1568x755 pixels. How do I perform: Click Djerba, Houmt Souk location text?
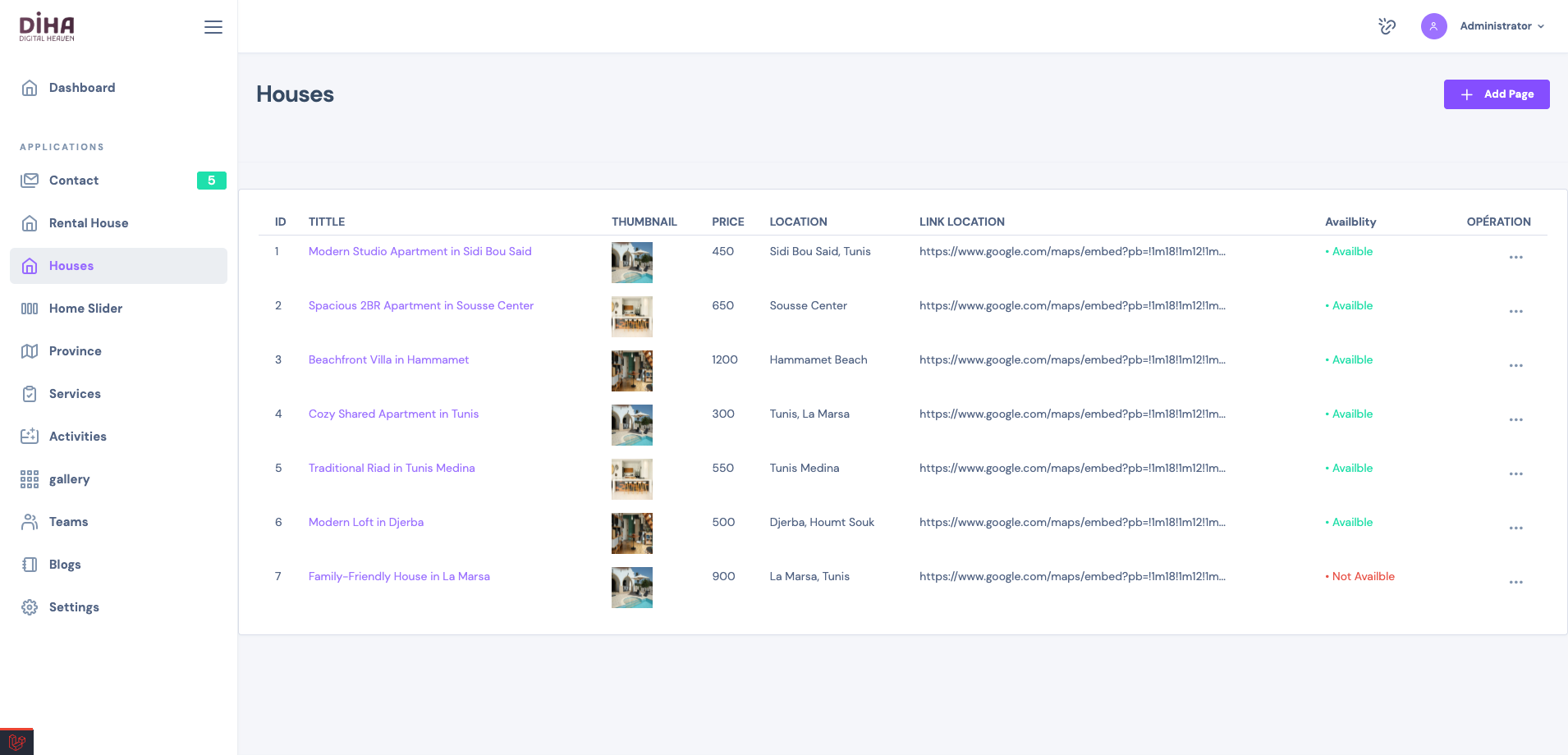[822, 522]
